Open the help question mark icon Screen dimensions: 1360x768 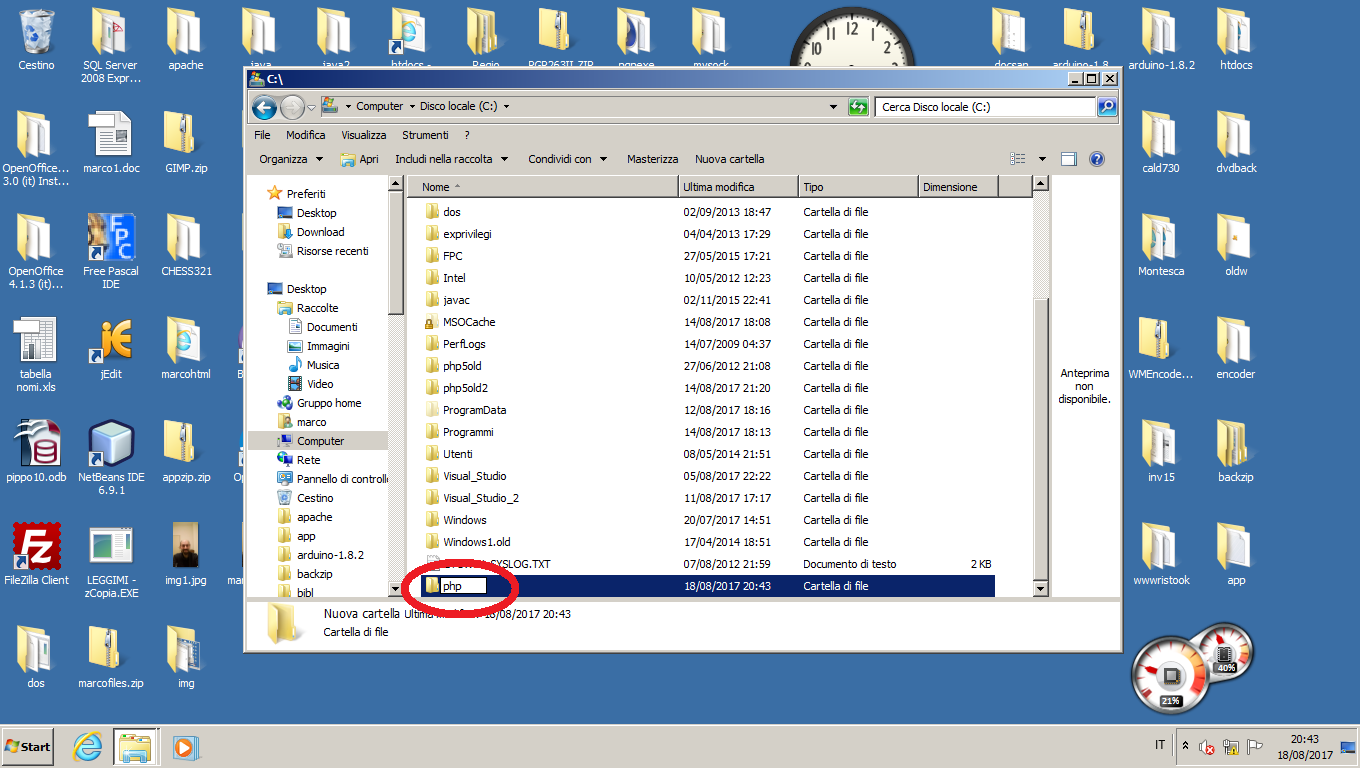coord(1096,159)
